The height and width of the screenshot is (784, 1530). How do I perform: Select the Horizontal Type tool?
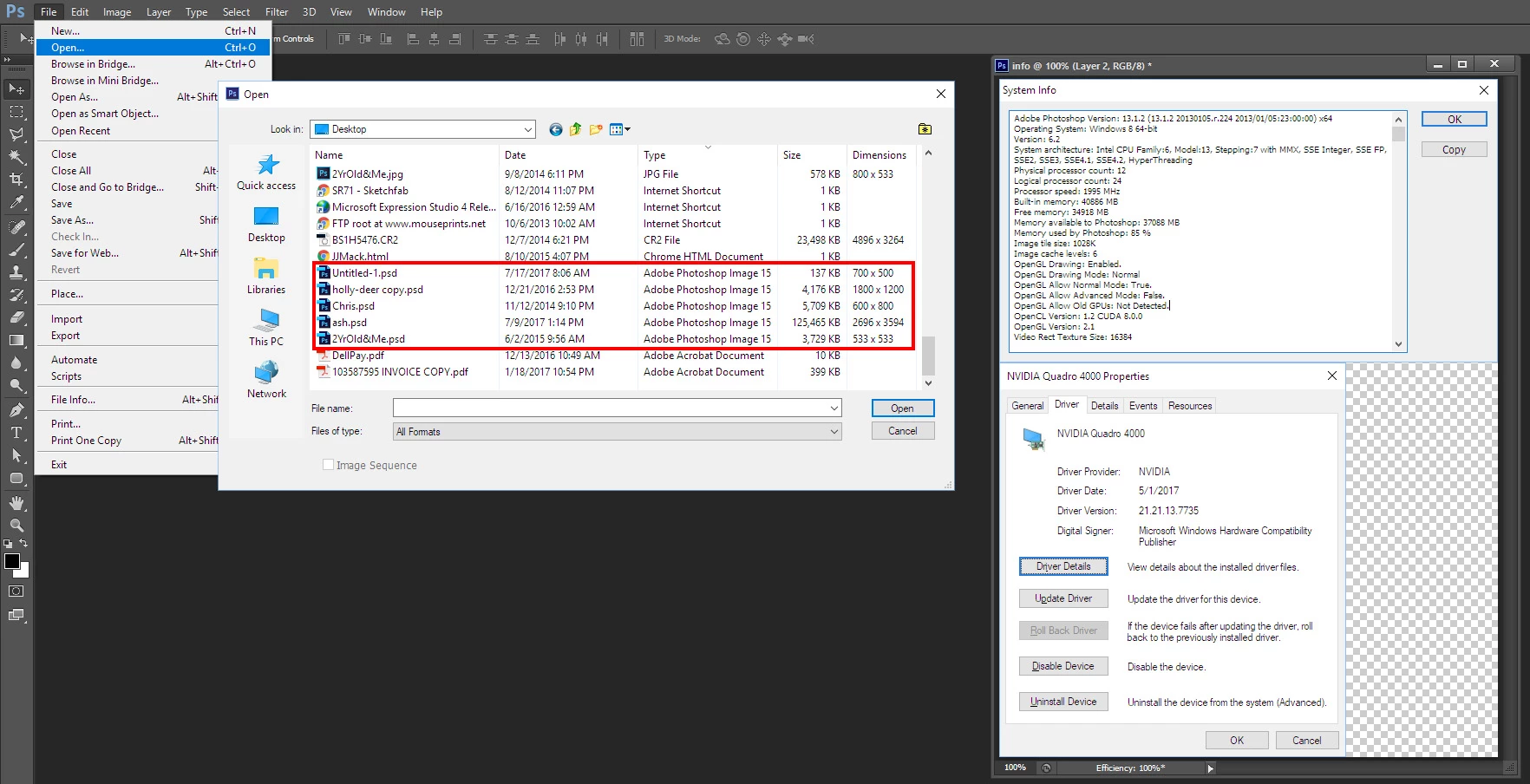[16, 433]
